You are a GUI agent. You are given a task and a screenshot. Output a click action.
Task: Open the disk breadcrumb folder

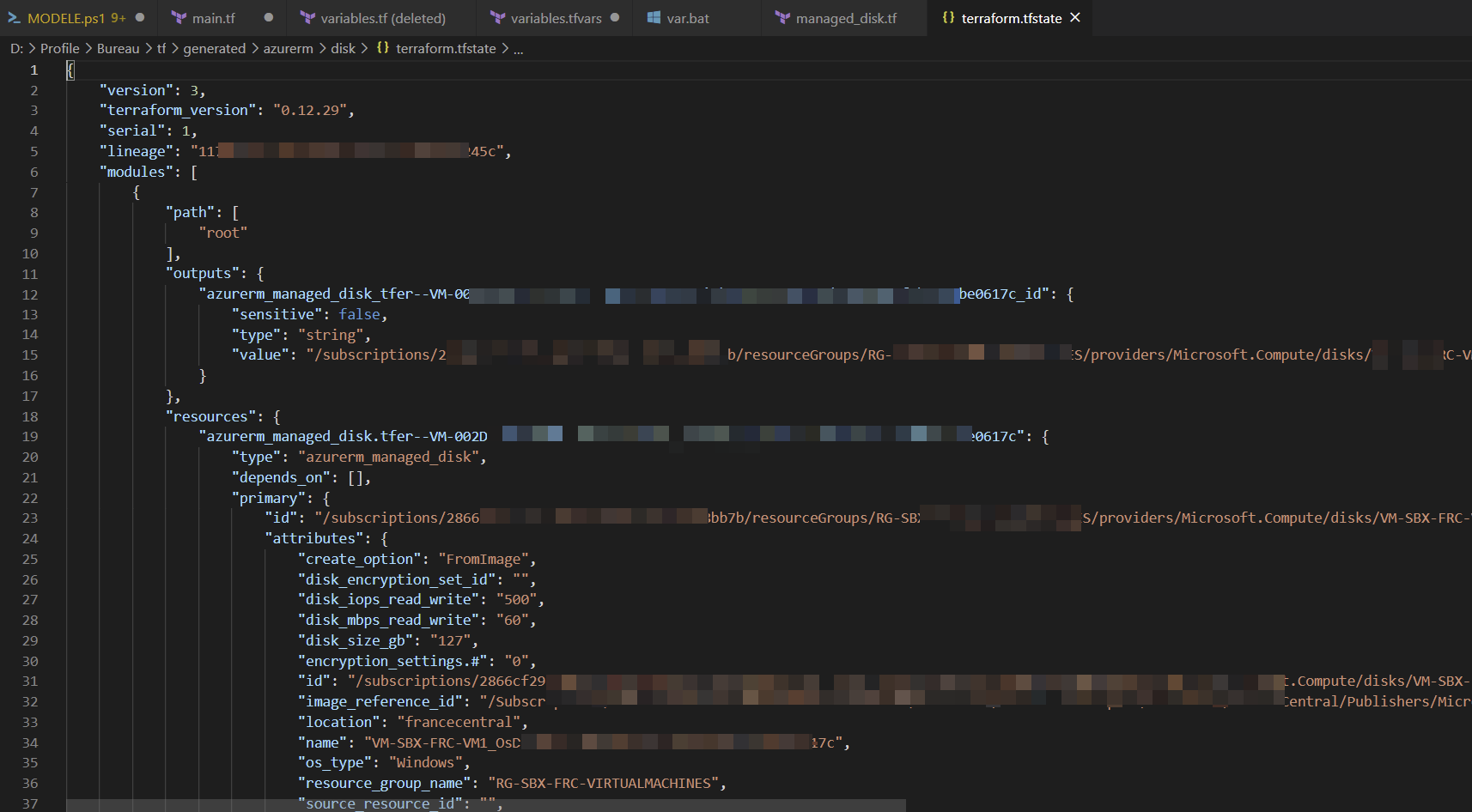tap(343, 49)
